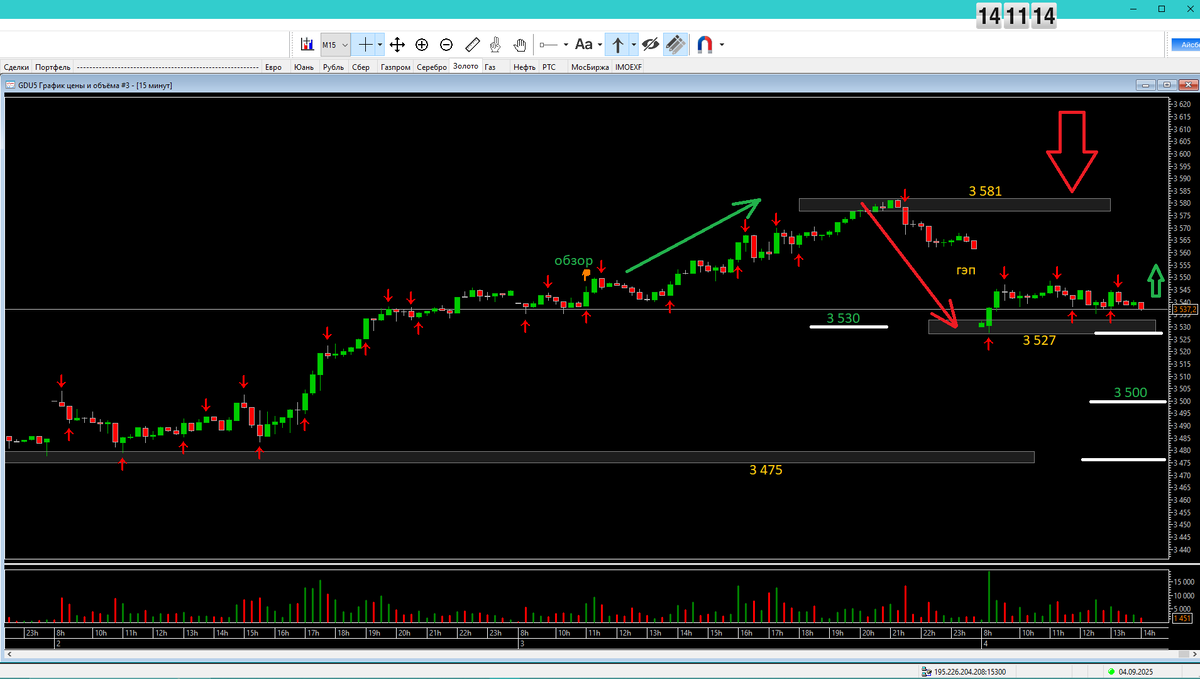Switch to the Газпром tab
The image size is (1200, 679).
click(395, 67)
